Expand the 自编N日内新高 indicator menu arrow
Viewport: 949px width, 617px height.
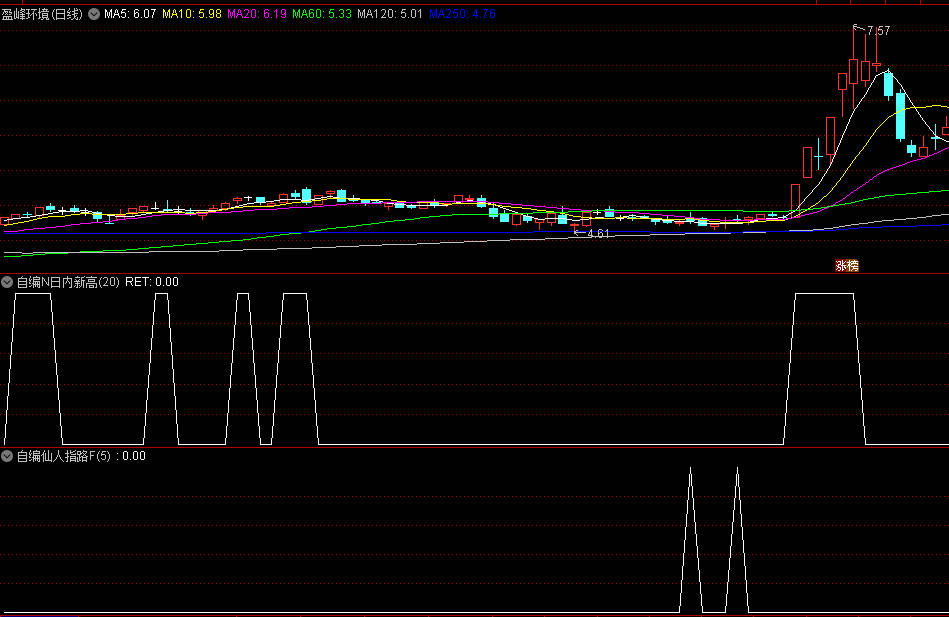[x=8, y=282]
